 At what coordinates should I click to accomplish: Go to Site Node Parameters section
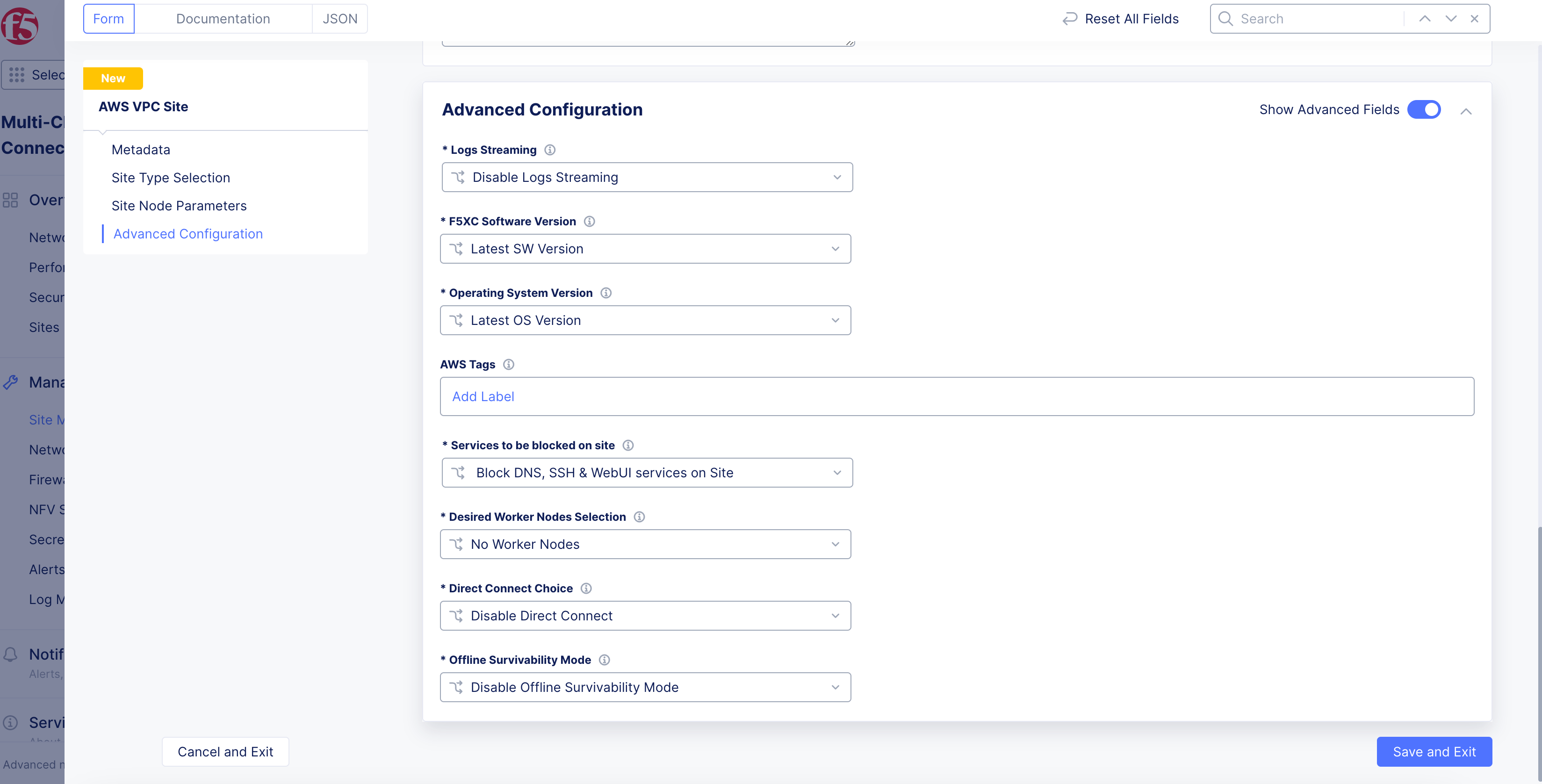point(179,206)
